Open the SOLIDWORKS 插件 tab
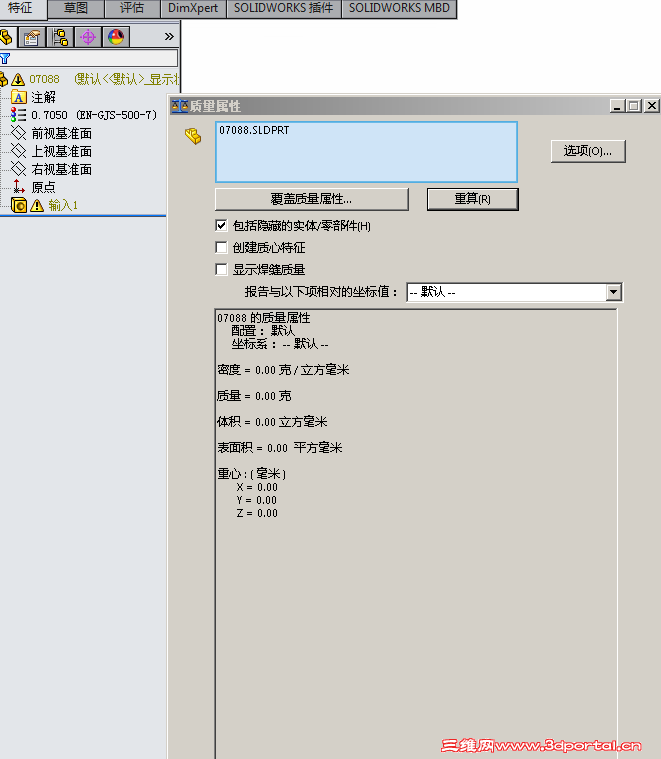 point(284,8)
